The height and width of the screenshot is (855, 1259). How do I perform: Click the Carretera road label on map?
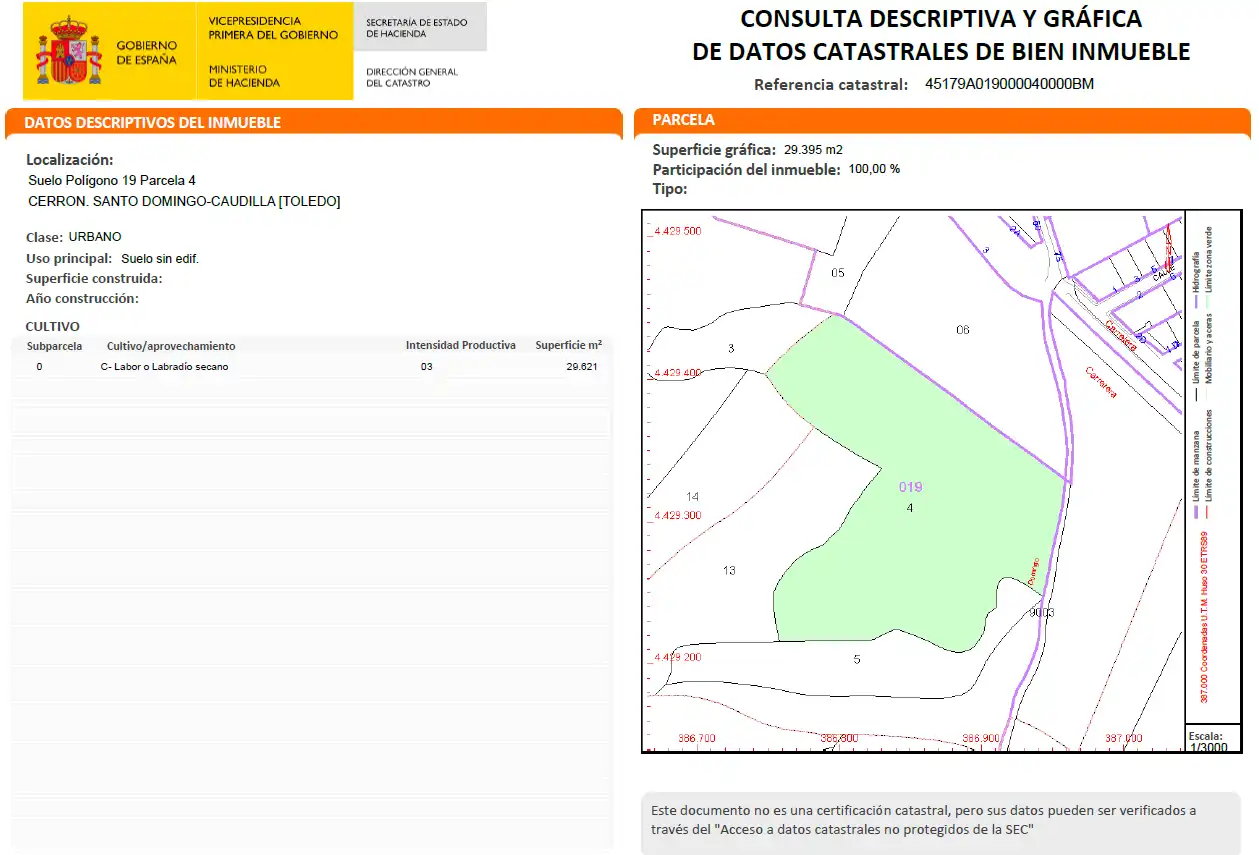tap(1101, 383)
